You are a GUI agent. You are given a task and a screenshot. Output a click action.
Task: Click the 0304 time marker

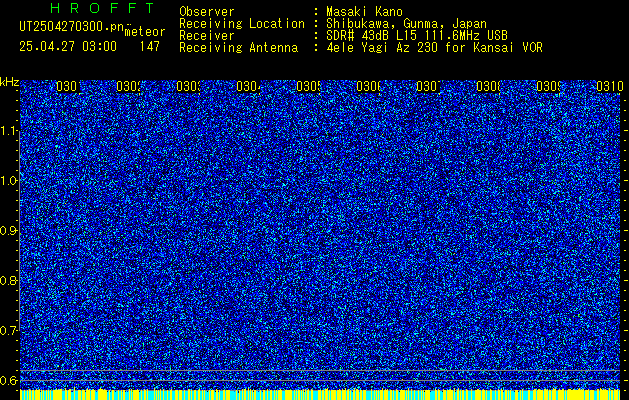click(247, 86)
